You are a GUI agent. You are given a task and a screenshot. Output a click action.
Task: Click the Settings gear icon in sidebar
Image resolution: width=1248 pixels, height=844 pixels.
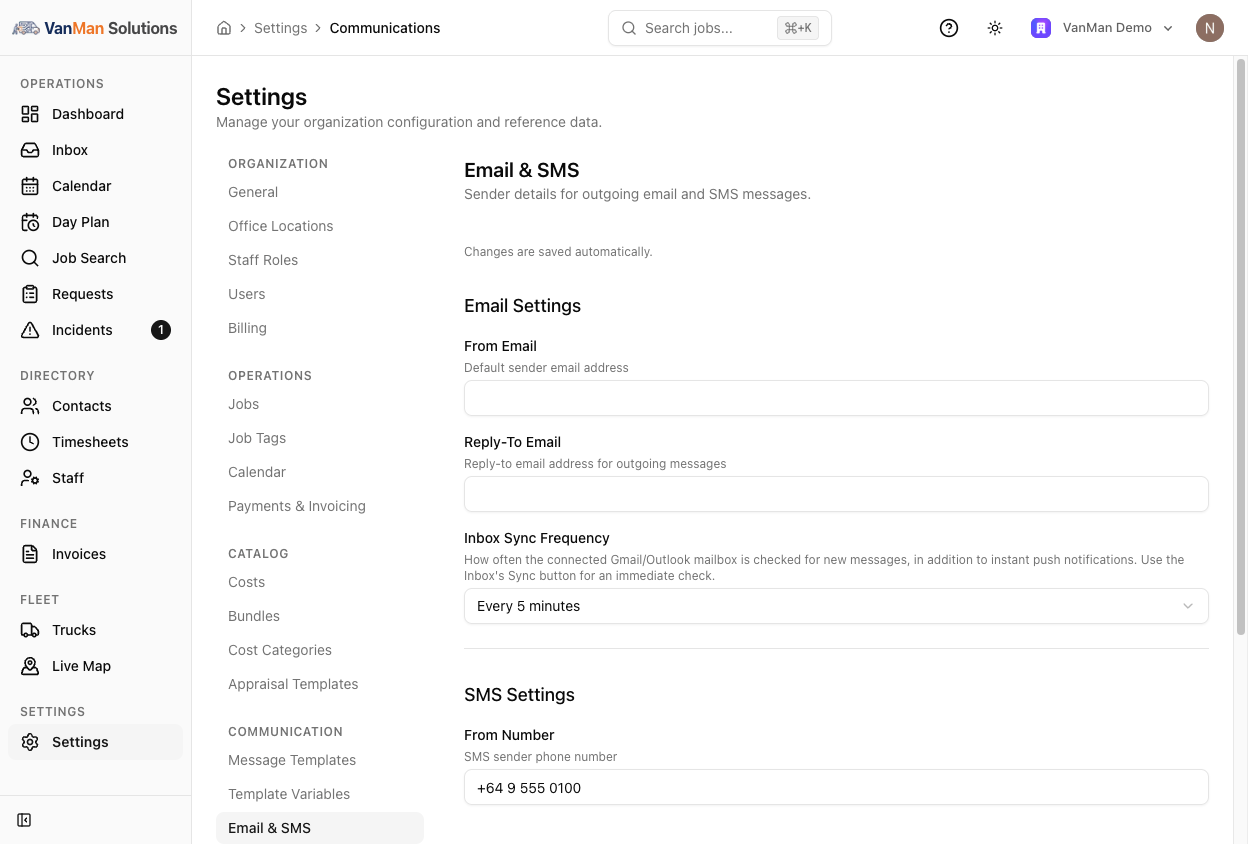[x=30, y=742]
